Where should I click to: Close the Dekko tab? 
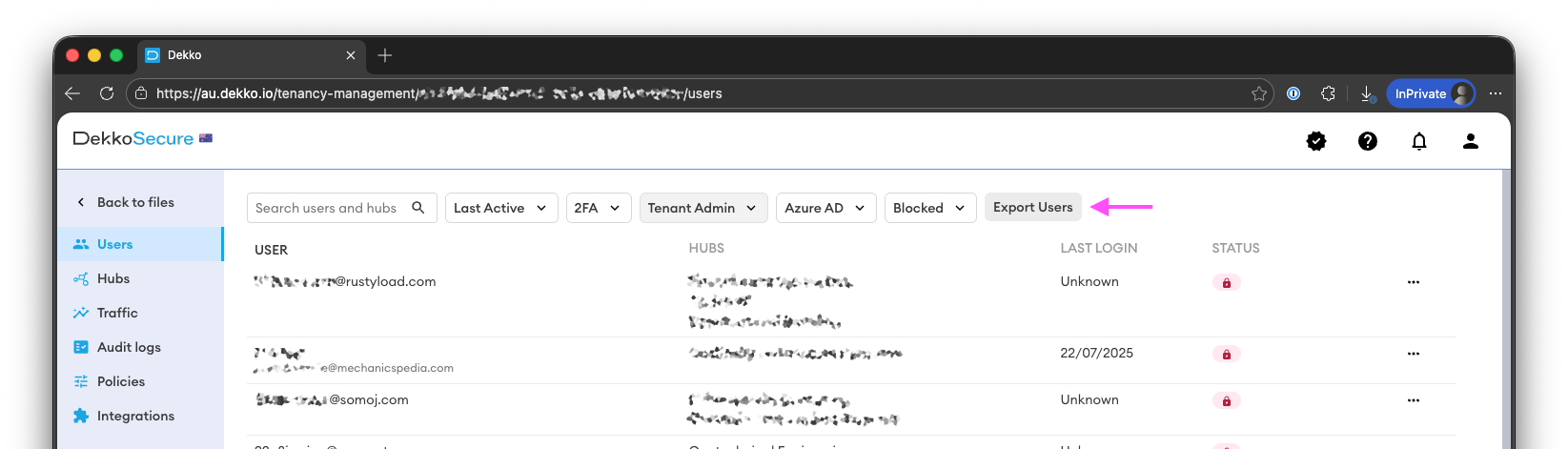[351, 55]
